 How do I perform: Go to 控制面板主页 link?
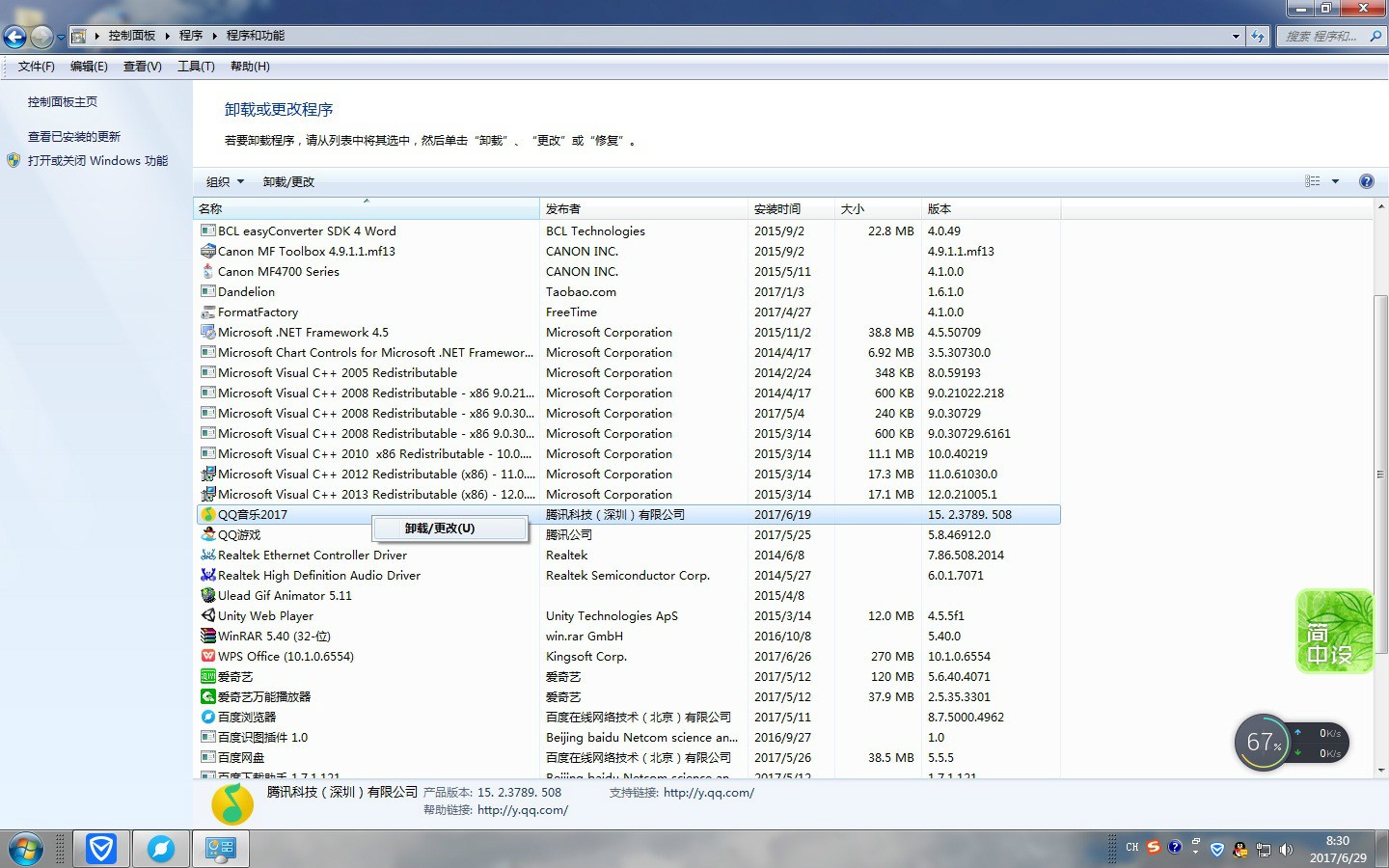click(63, 102)
